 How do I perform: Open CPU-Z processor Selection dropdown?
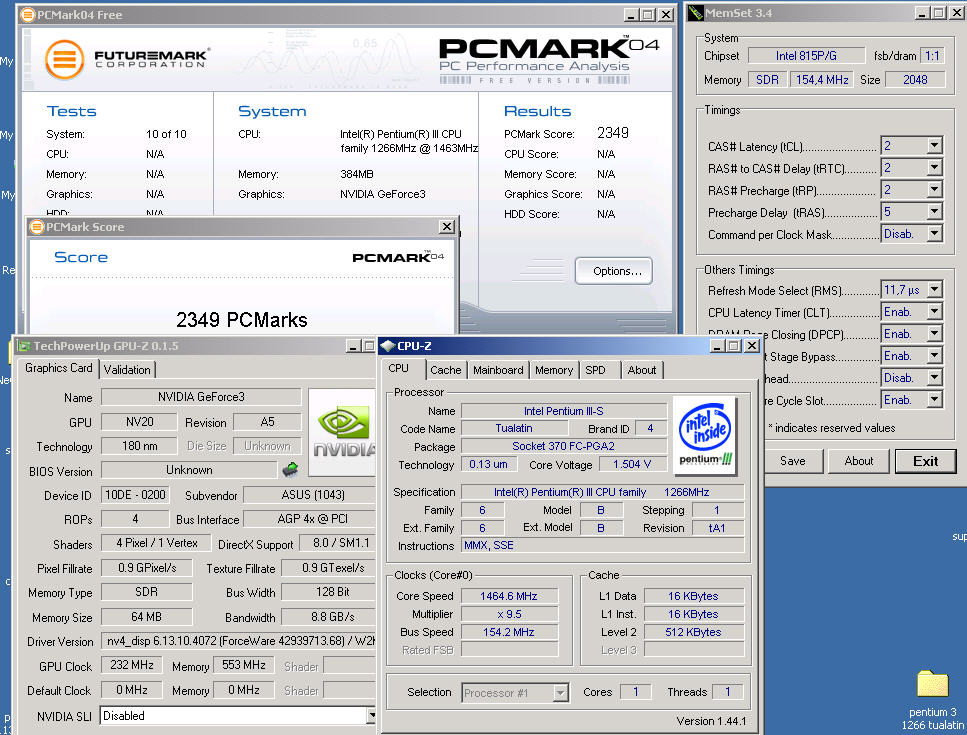coord(560,692)
